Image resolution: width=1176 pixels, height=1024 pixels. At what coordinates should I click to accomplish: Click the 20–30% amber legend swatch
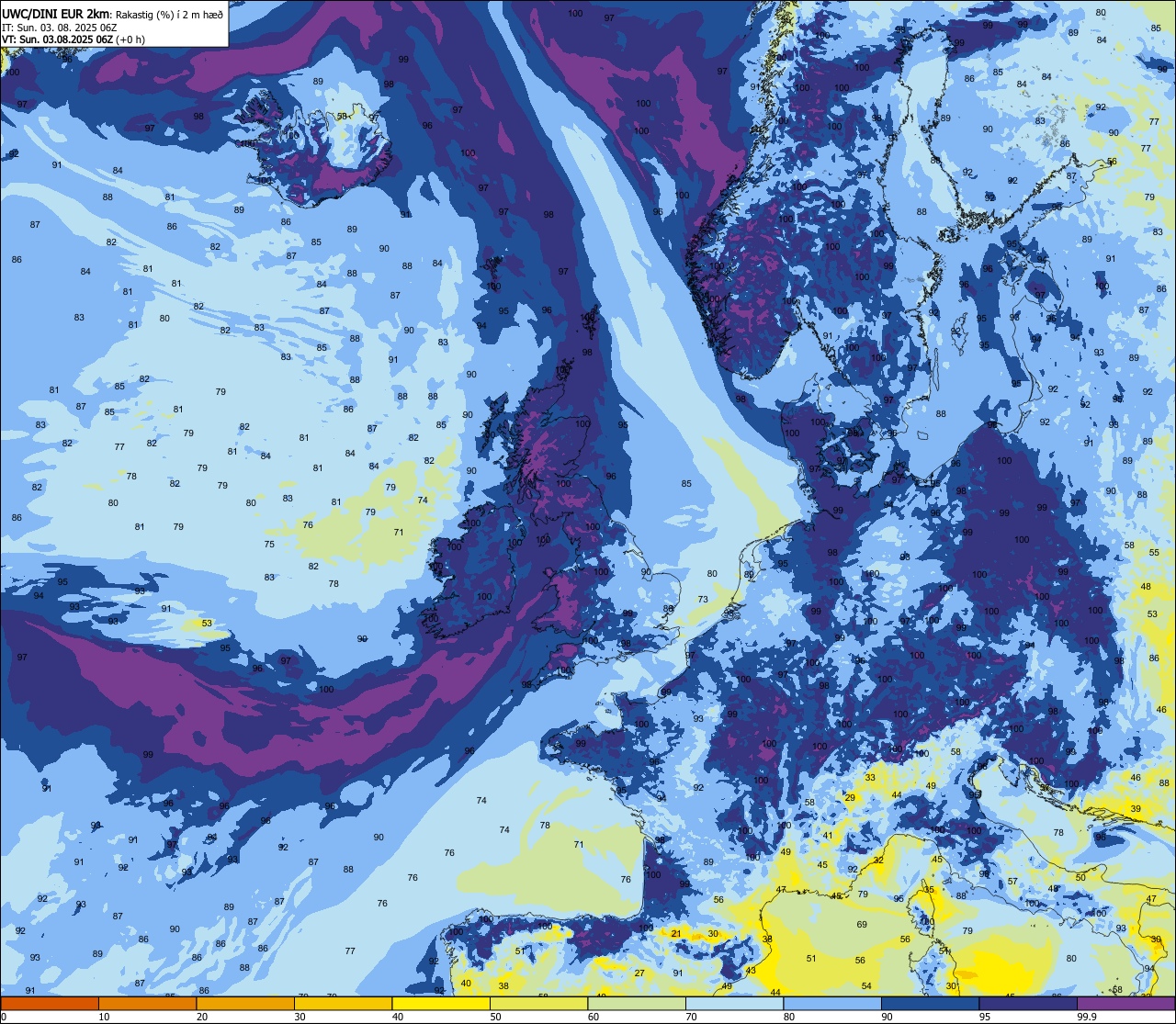(245, 1003)
